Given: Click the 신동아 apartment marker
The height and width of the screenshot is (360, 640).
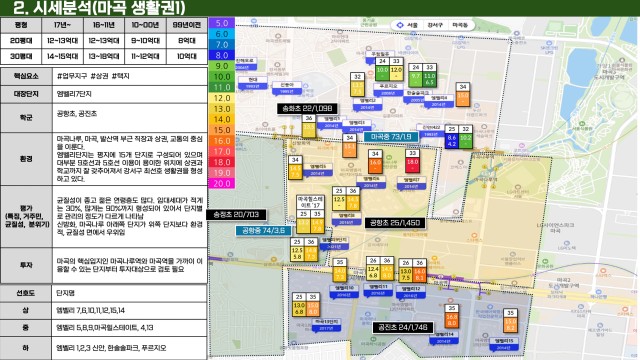Looking at the screenshot, I should coord(287,87).
